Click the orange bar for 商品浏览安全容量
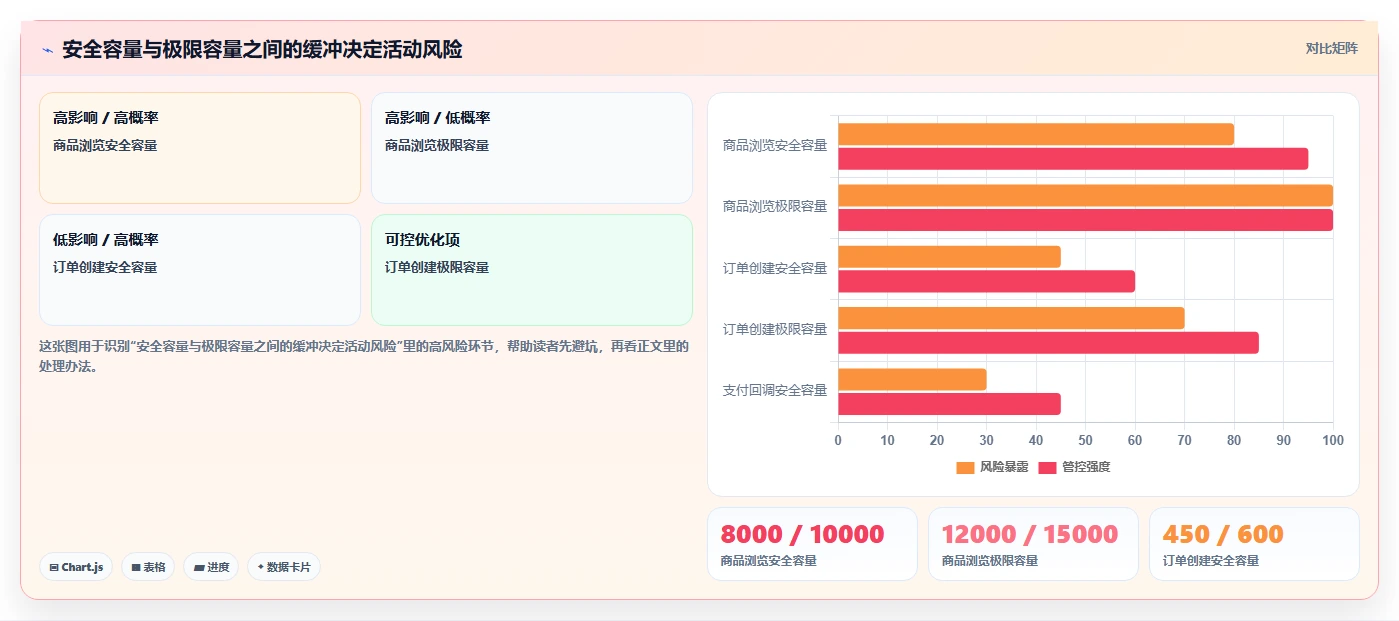The width and height of the screenshot is (1399, 621). [x=1036, y=134]
